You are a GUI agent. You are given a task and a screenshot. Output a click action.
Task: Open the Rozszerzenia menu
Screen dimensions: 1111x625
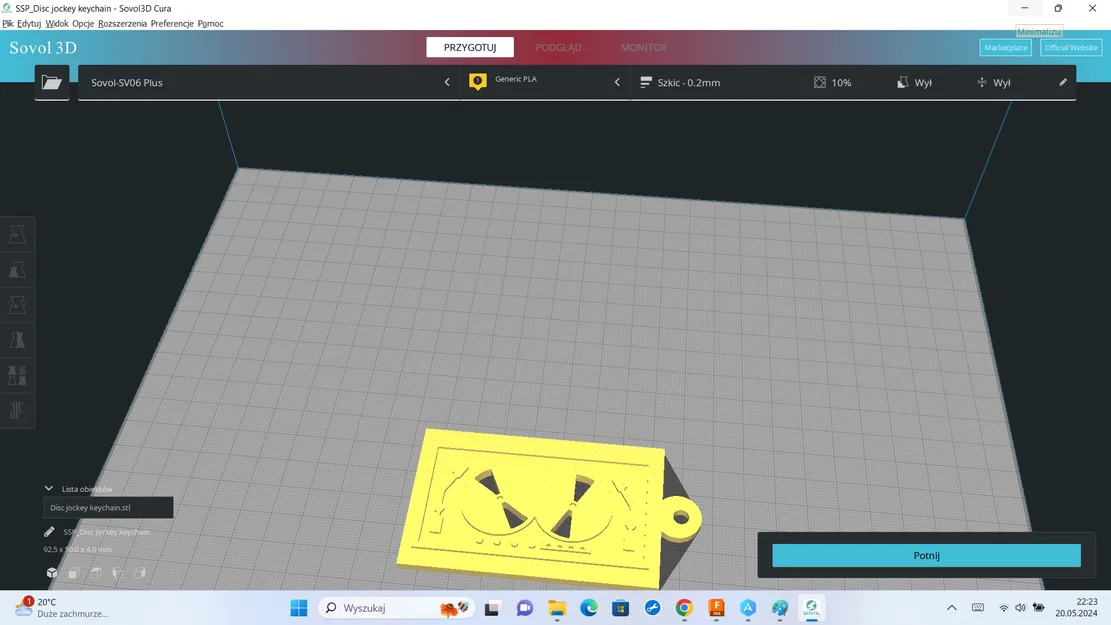coord(123,23)
